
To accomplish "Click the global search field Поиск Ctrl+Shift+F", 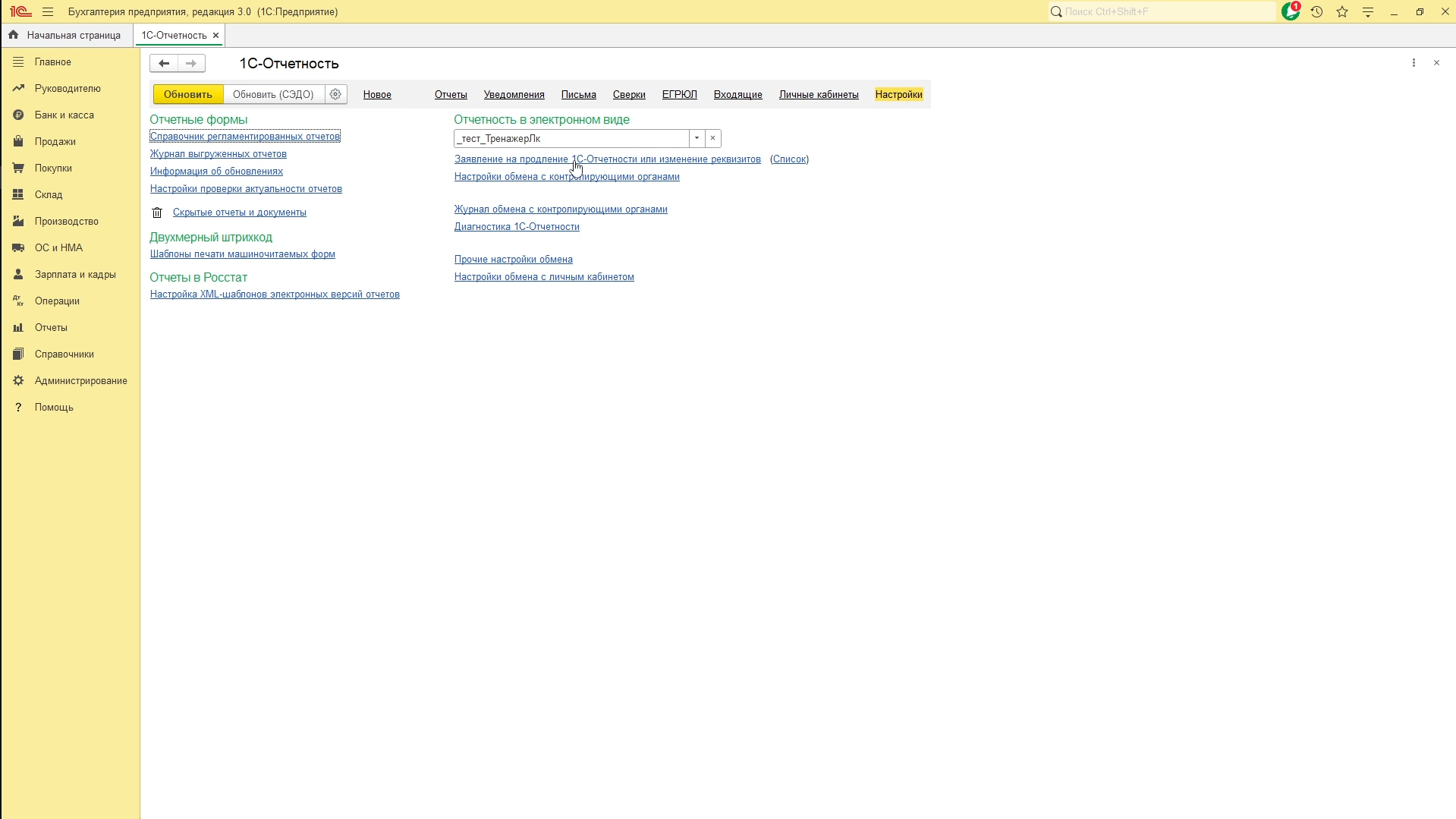I will coord(1162,12).
